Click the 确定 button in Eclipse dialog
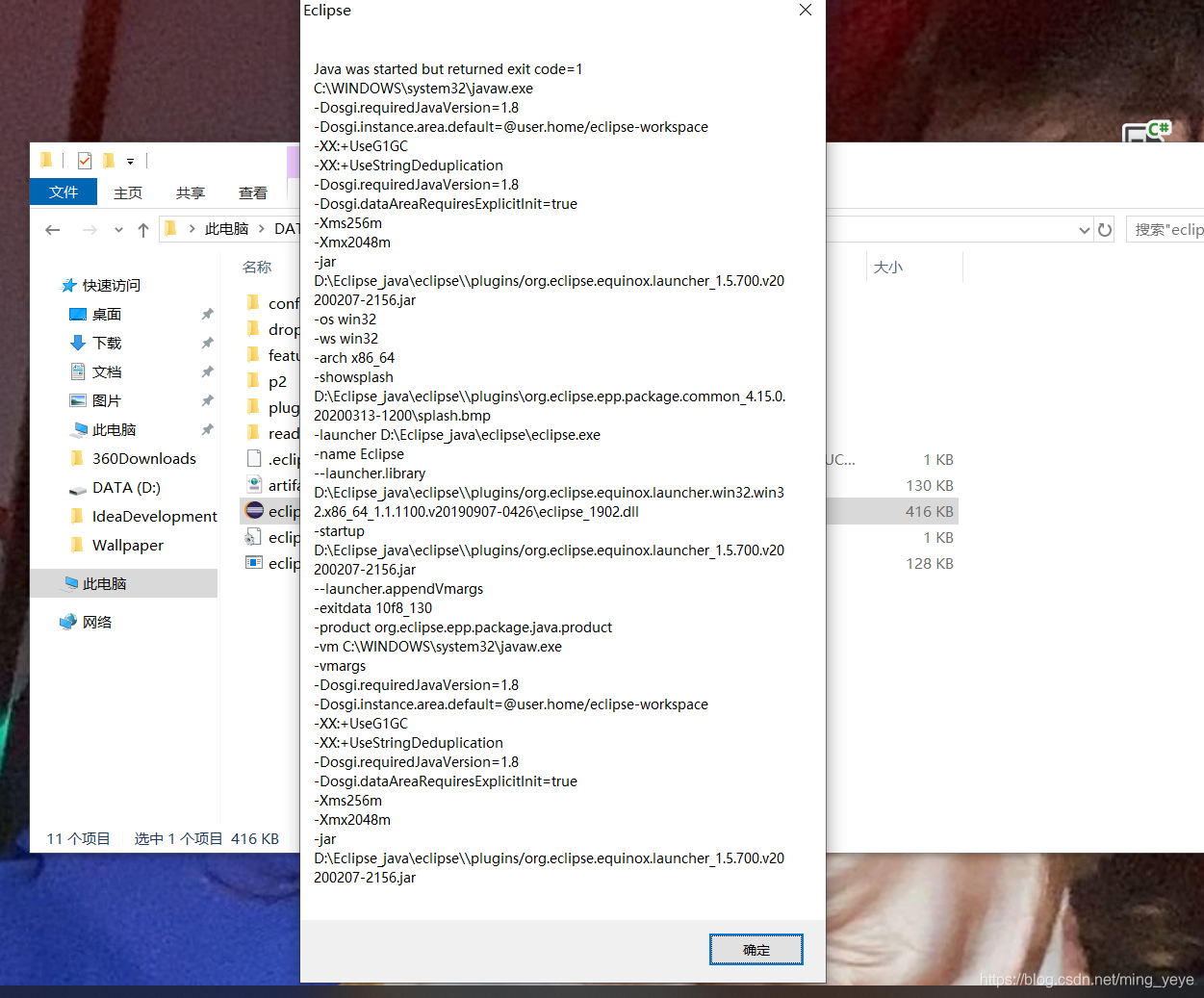1204x998 pixels. [x=756, y=950]
